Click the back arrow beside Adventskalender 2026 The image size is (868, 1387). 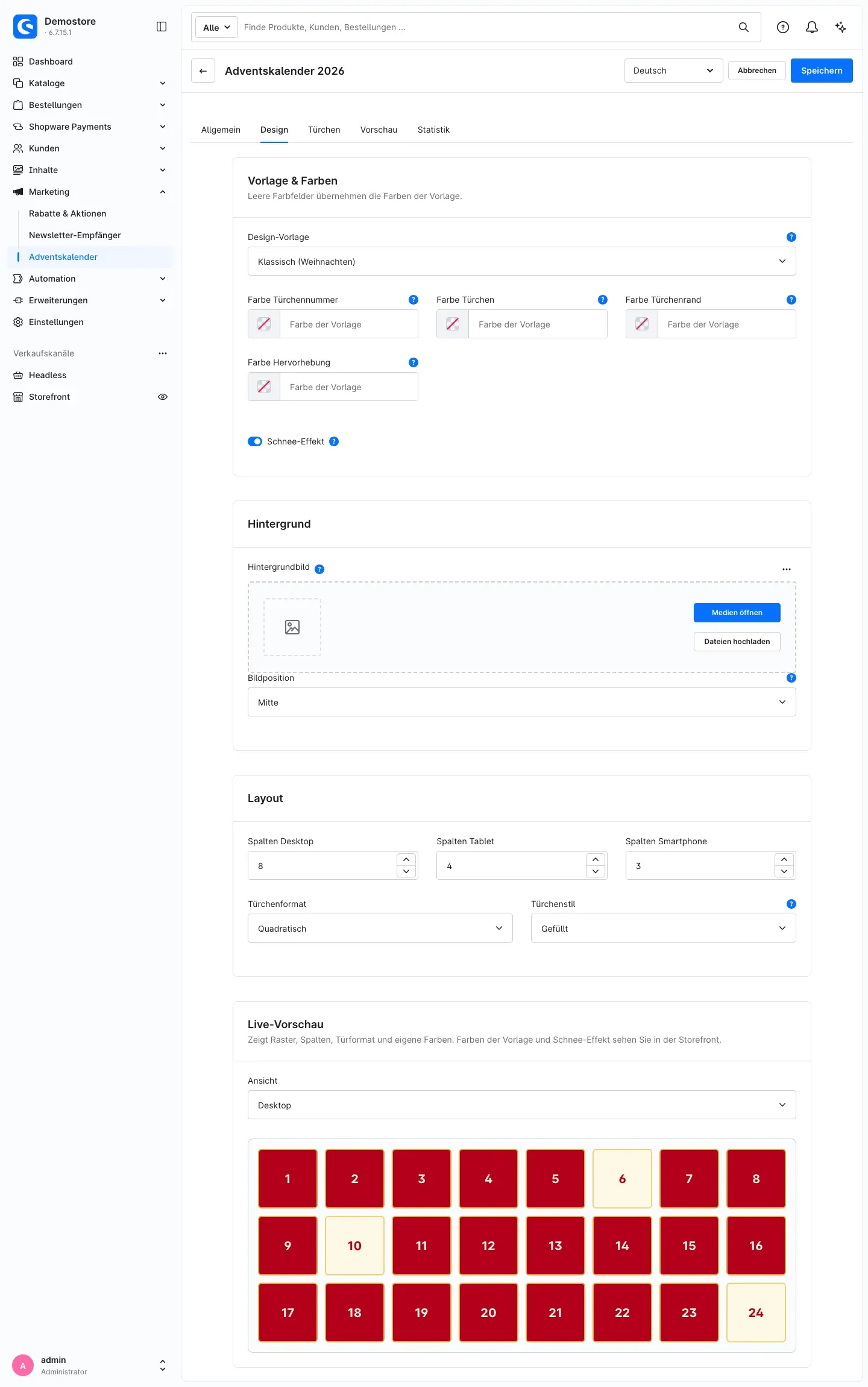point(203,71)
